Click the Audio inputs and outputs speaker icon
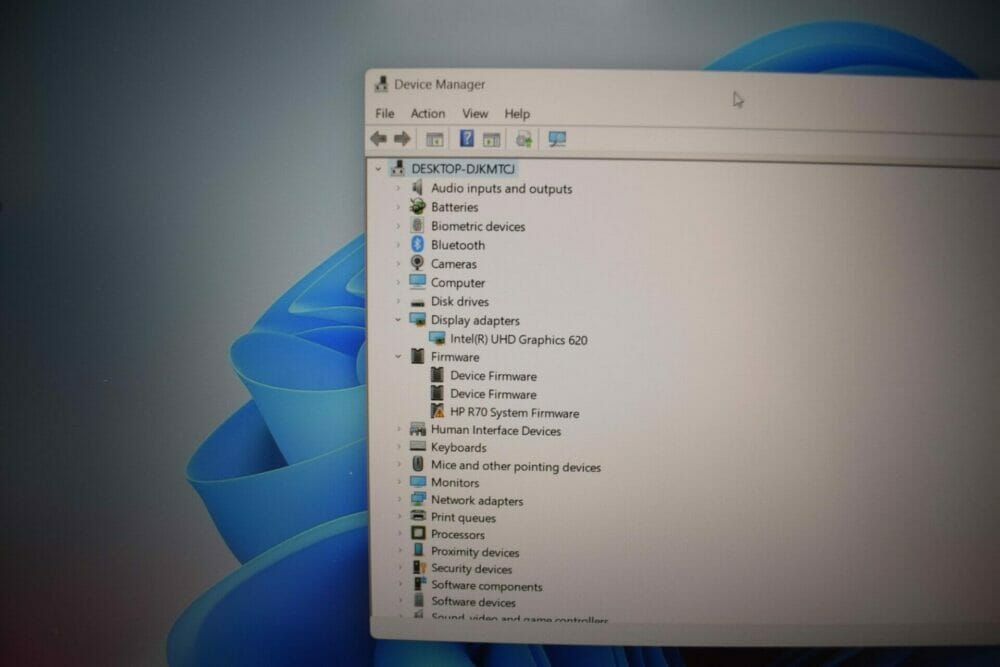 pos(417,187)
